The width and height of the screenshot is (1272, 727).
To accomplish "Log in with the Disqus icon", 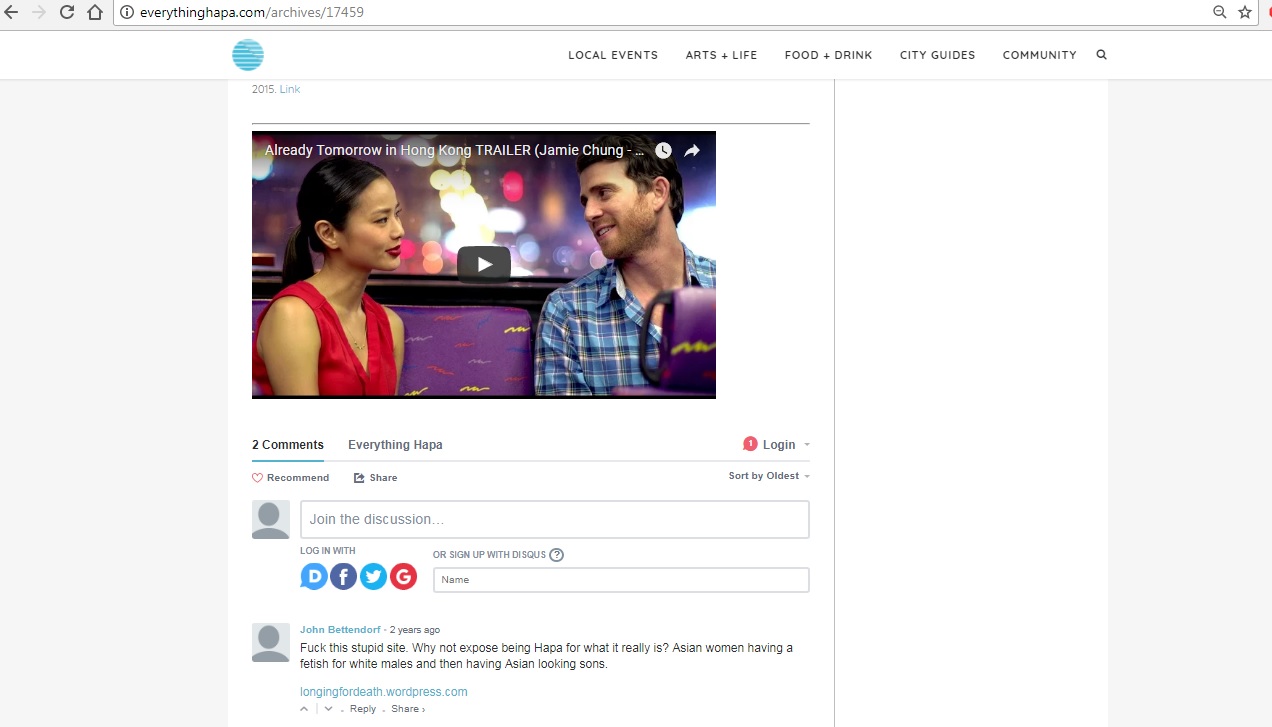I will (314, 576).
